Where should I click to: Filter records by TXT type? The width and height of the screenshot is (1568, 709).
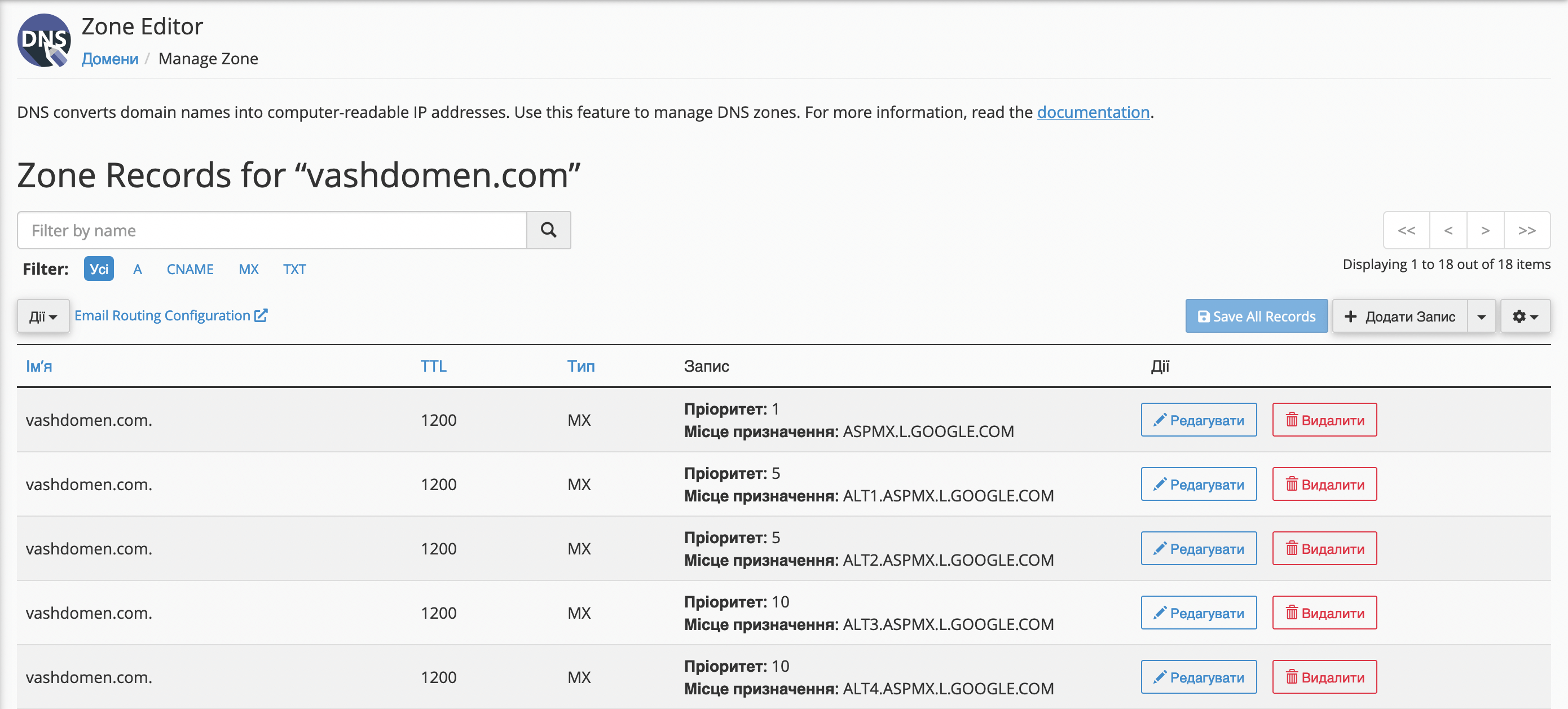[294, 269]
